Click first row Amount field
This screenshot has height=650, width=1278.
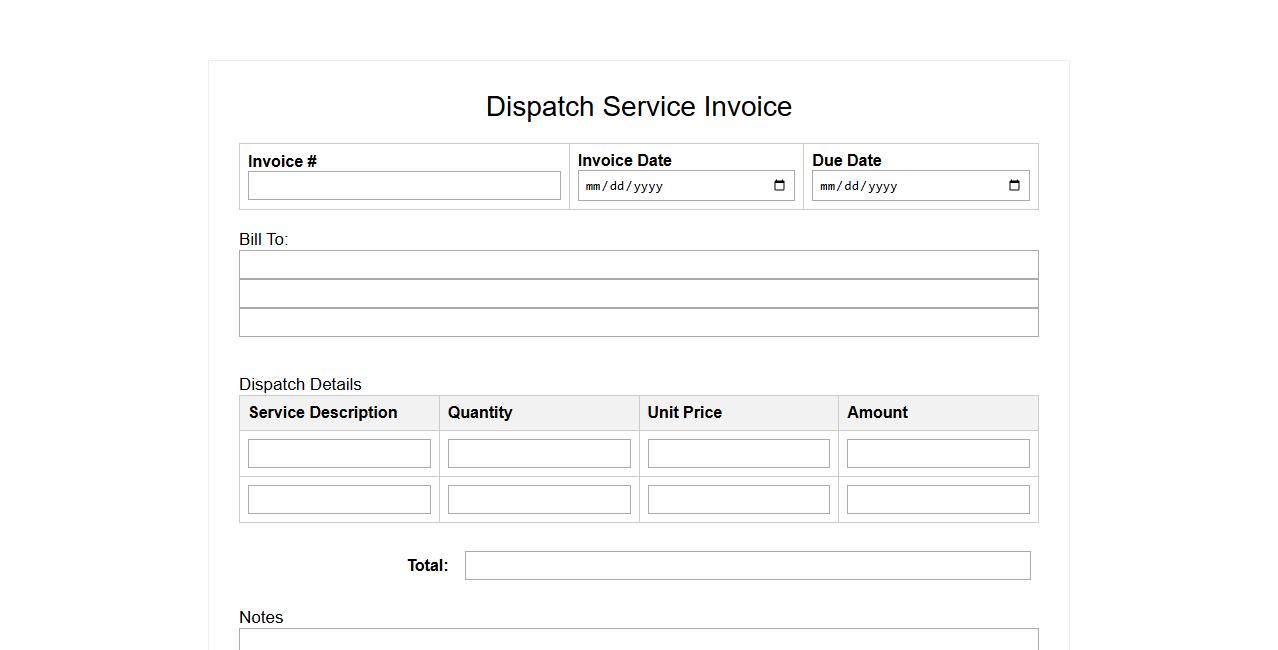pos(938,454)
